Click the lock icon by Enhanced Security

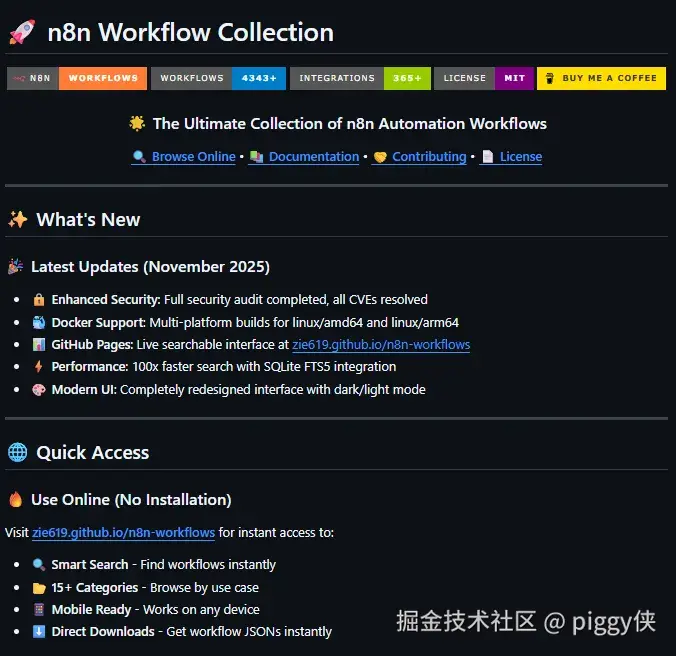pyautogui.click(x=39, y=300)
